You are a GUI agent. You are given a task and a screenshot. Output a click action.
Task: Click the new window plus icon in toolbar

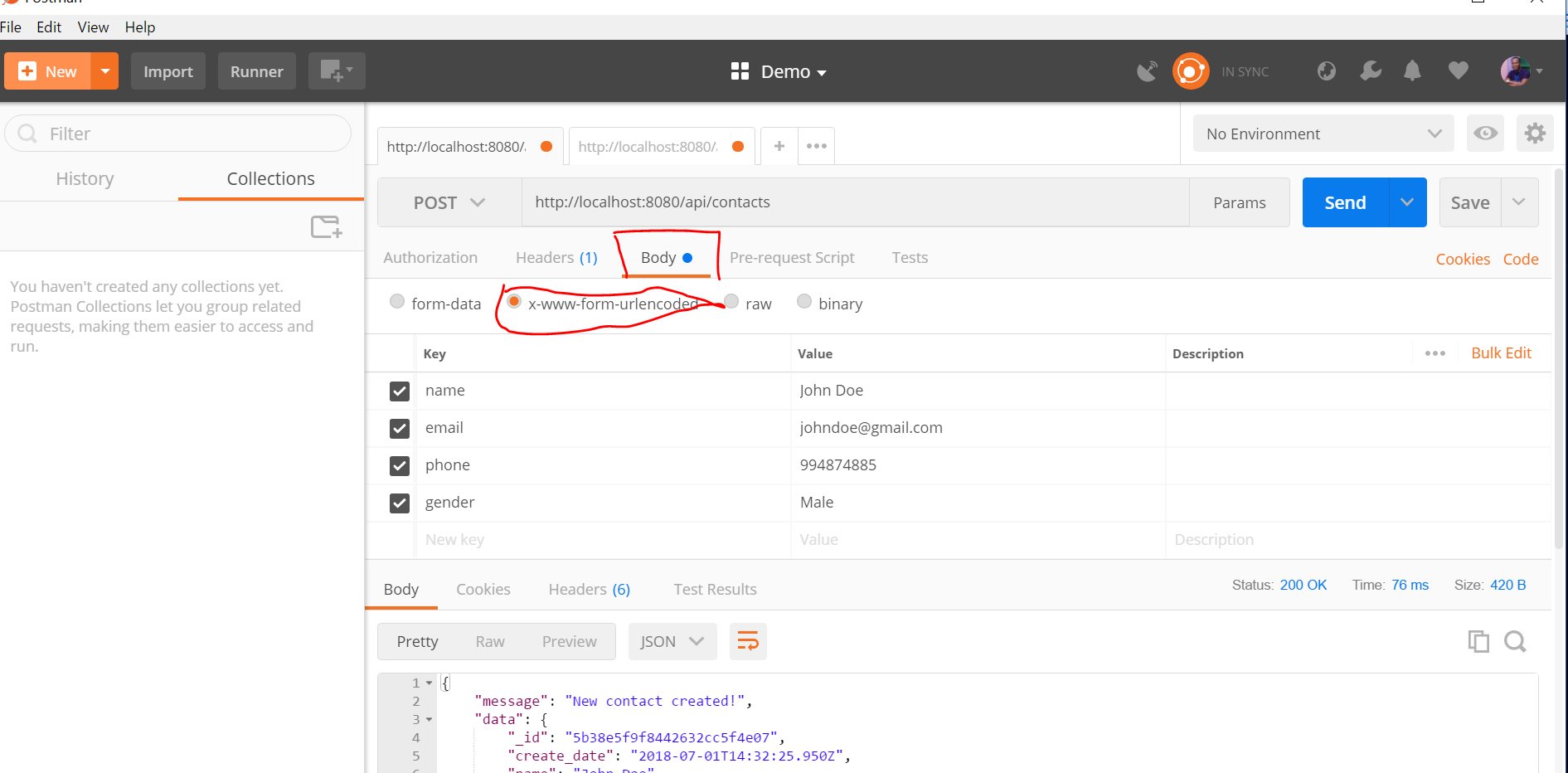(337, 71)
